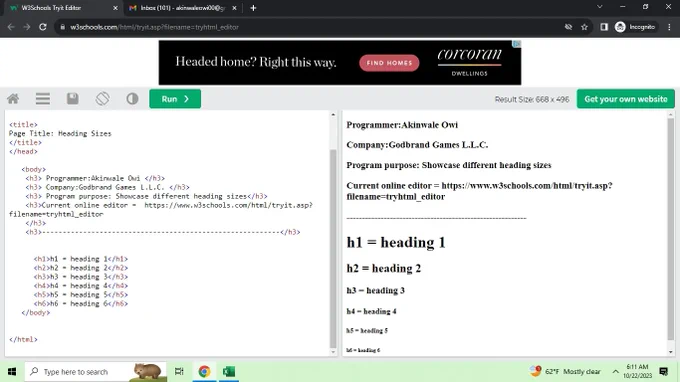
Task: Change editor orientation with rotate icon
Action: tap(102, 99)
